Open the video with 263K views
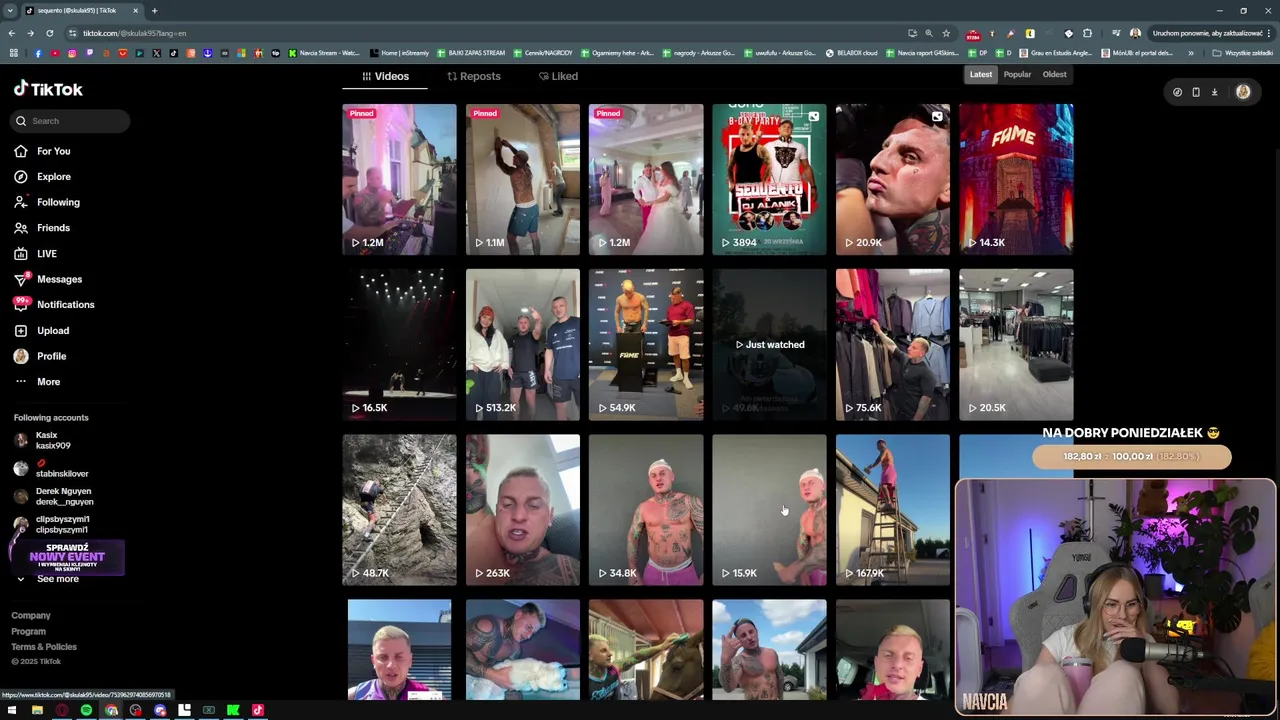This screenshot has width=1280, height=720. pyautogui.click(x=523, y=509)
